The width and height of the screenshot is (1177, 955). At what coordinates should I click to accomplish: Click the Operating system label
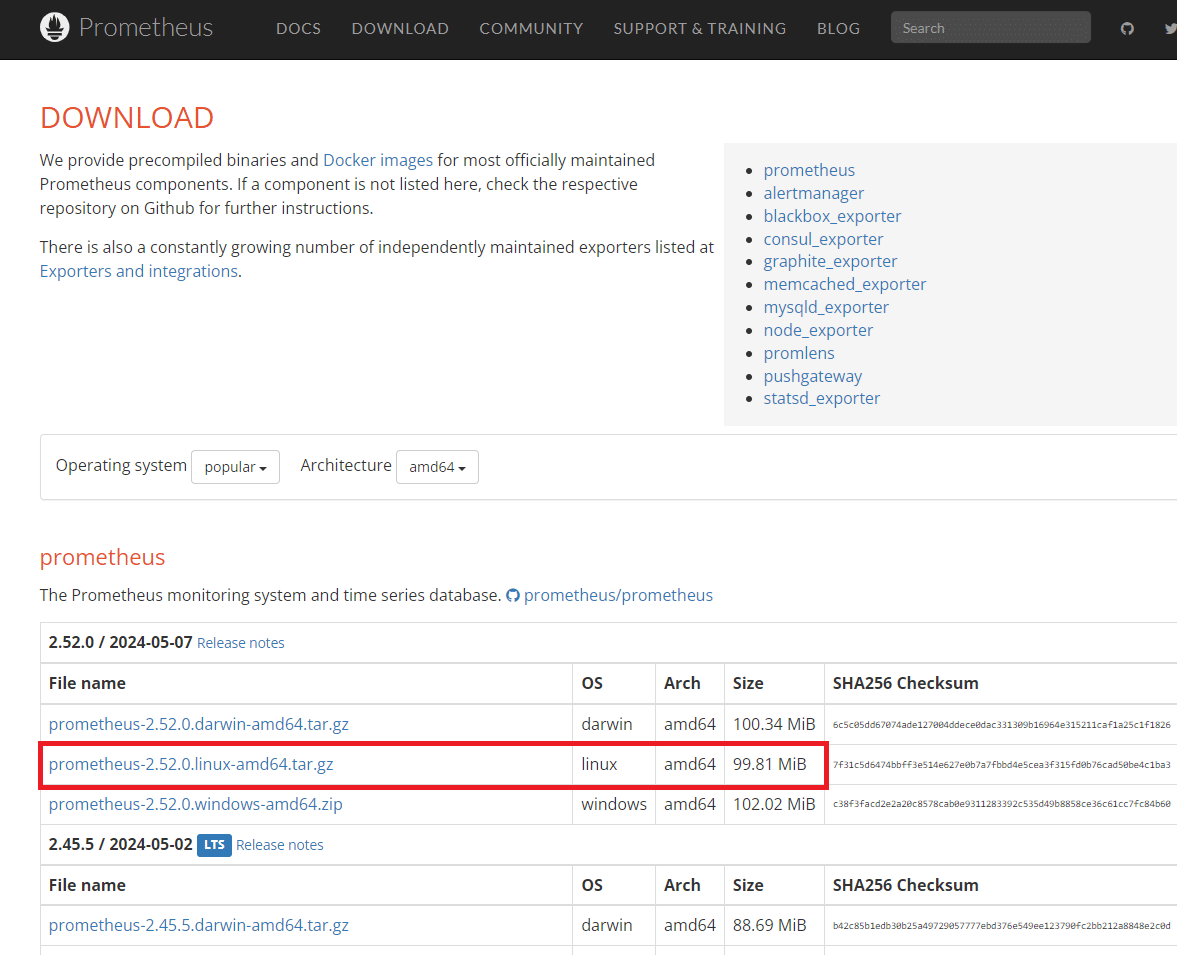(121, 465)
